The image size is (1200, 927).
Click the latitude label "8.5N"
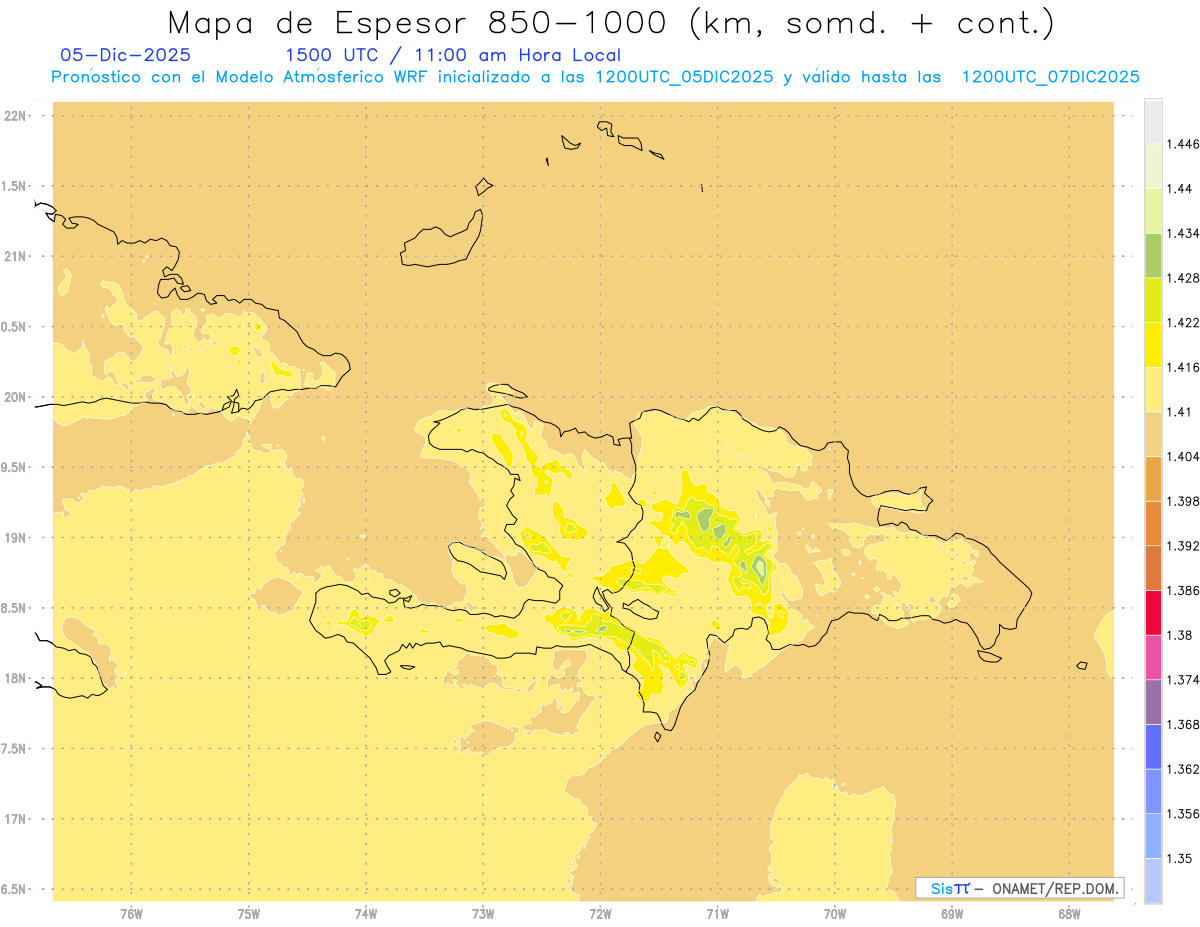[14, 608]
